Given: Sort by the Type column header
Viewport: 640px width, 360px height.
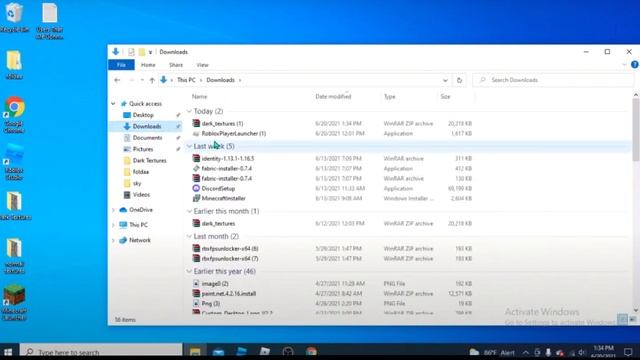Looking at the screenshot, I should tap(389, 96).
